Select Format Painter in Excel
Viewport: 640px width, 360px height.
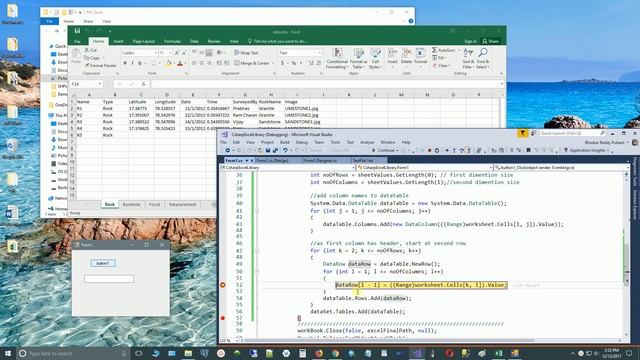point(100,65)
